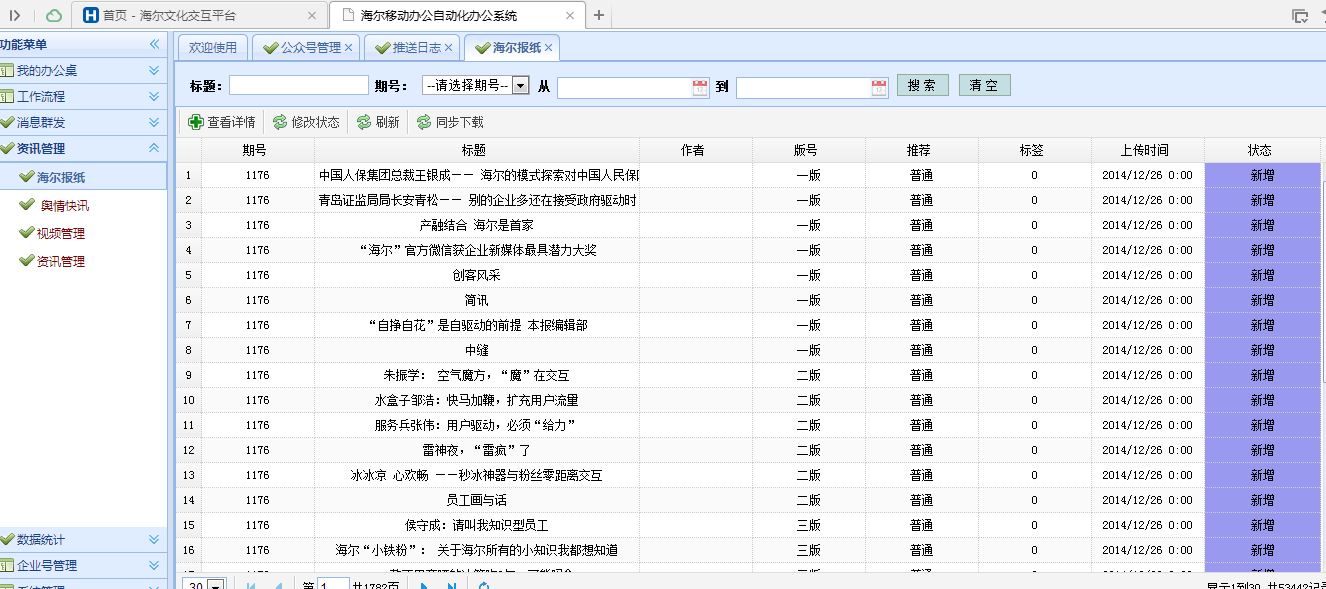Switch to the 欢迎使用 tab

(213, 47)
